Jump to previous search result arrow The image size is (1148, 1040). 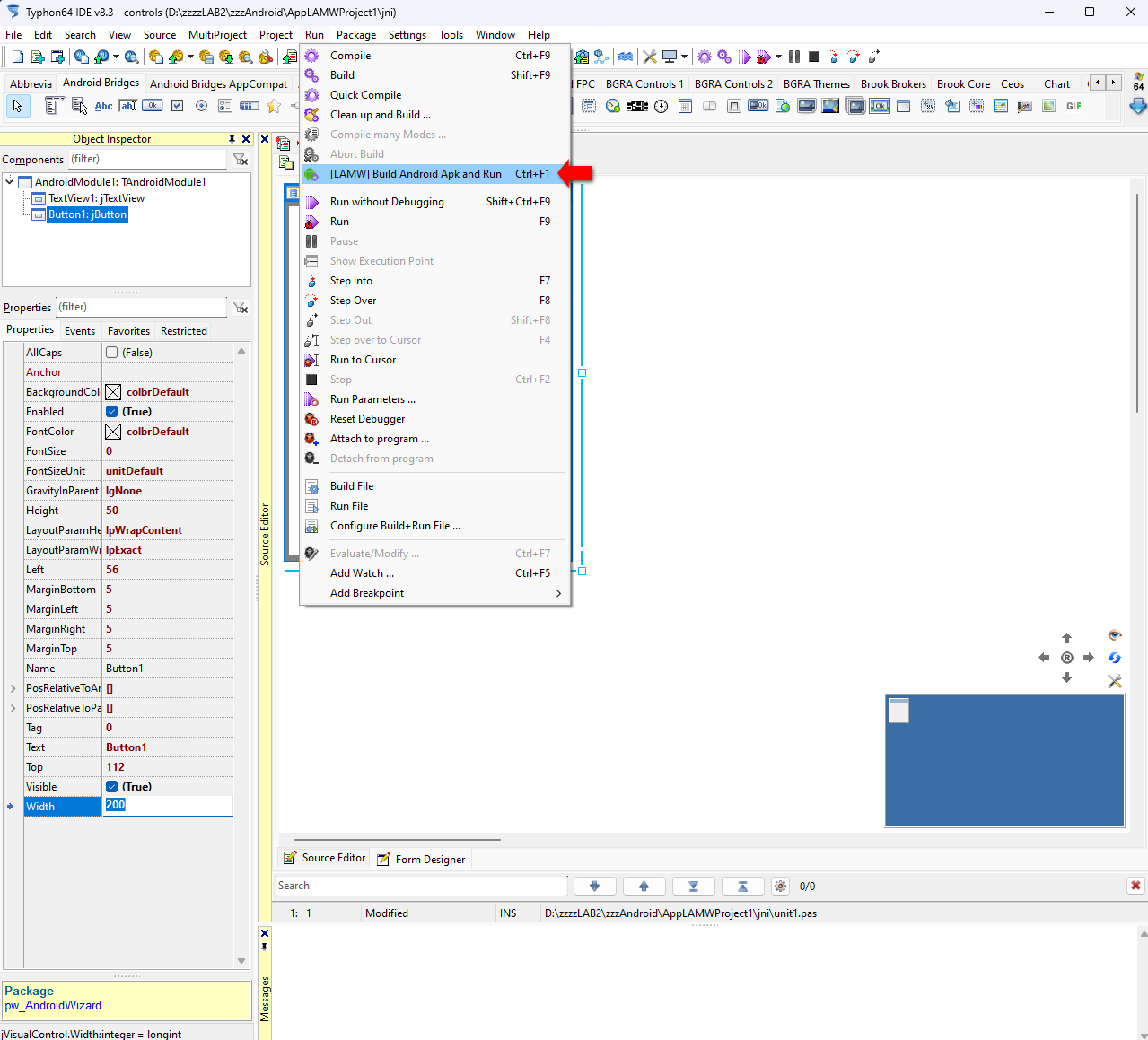(x=644, y=886)
